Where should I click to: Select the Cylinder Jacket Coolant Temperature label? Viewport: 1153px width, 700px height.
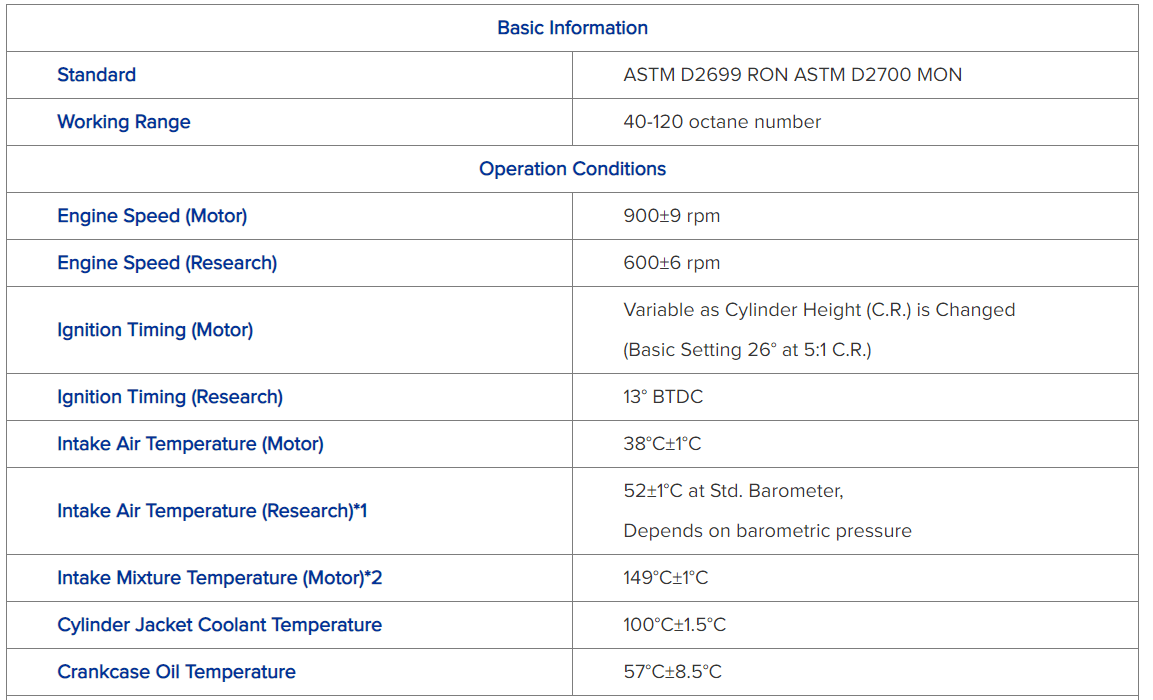(219, 625)
